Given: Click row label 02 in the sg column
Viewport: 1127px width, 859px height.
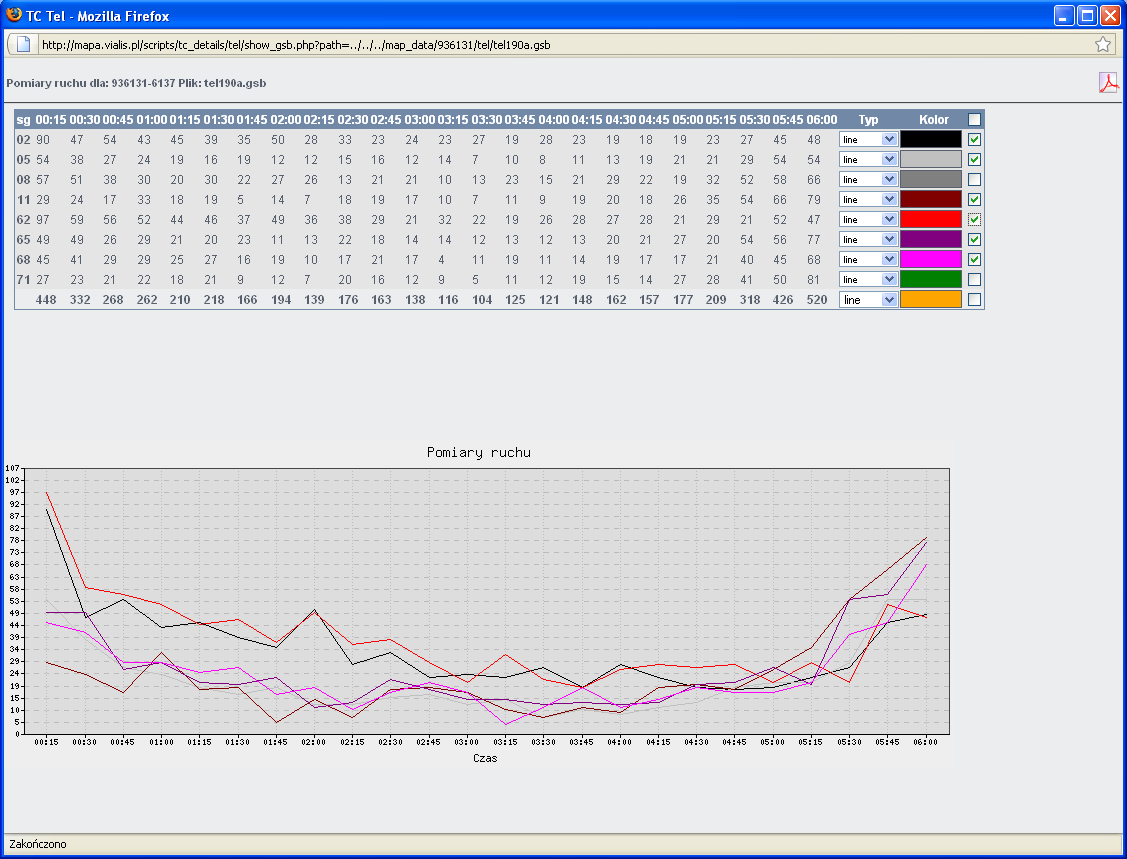Looking at the screenshot, I should pos(24,139).
